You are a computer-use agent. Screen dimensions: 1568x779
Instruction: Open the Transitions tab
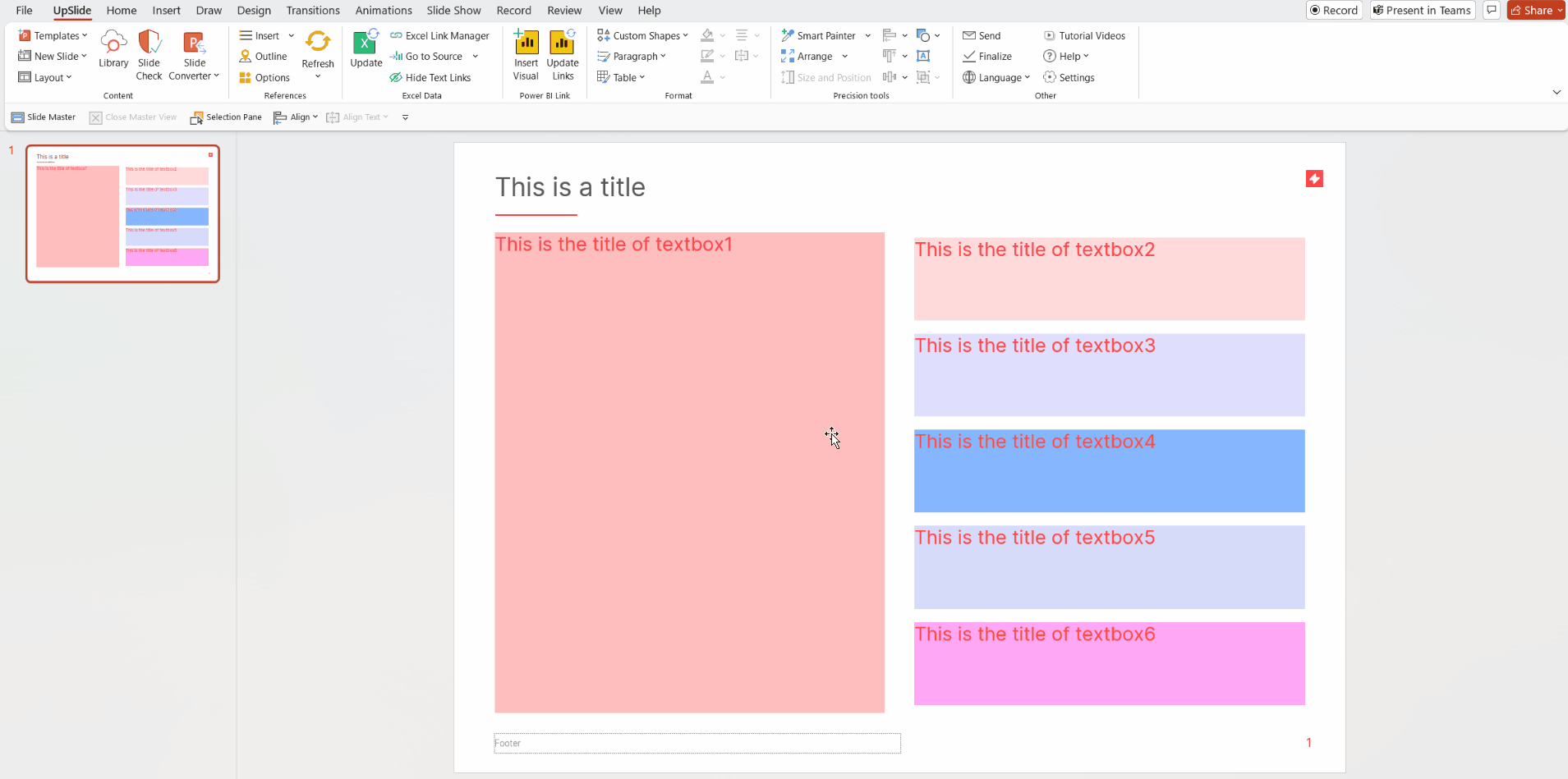pos(313,11)
